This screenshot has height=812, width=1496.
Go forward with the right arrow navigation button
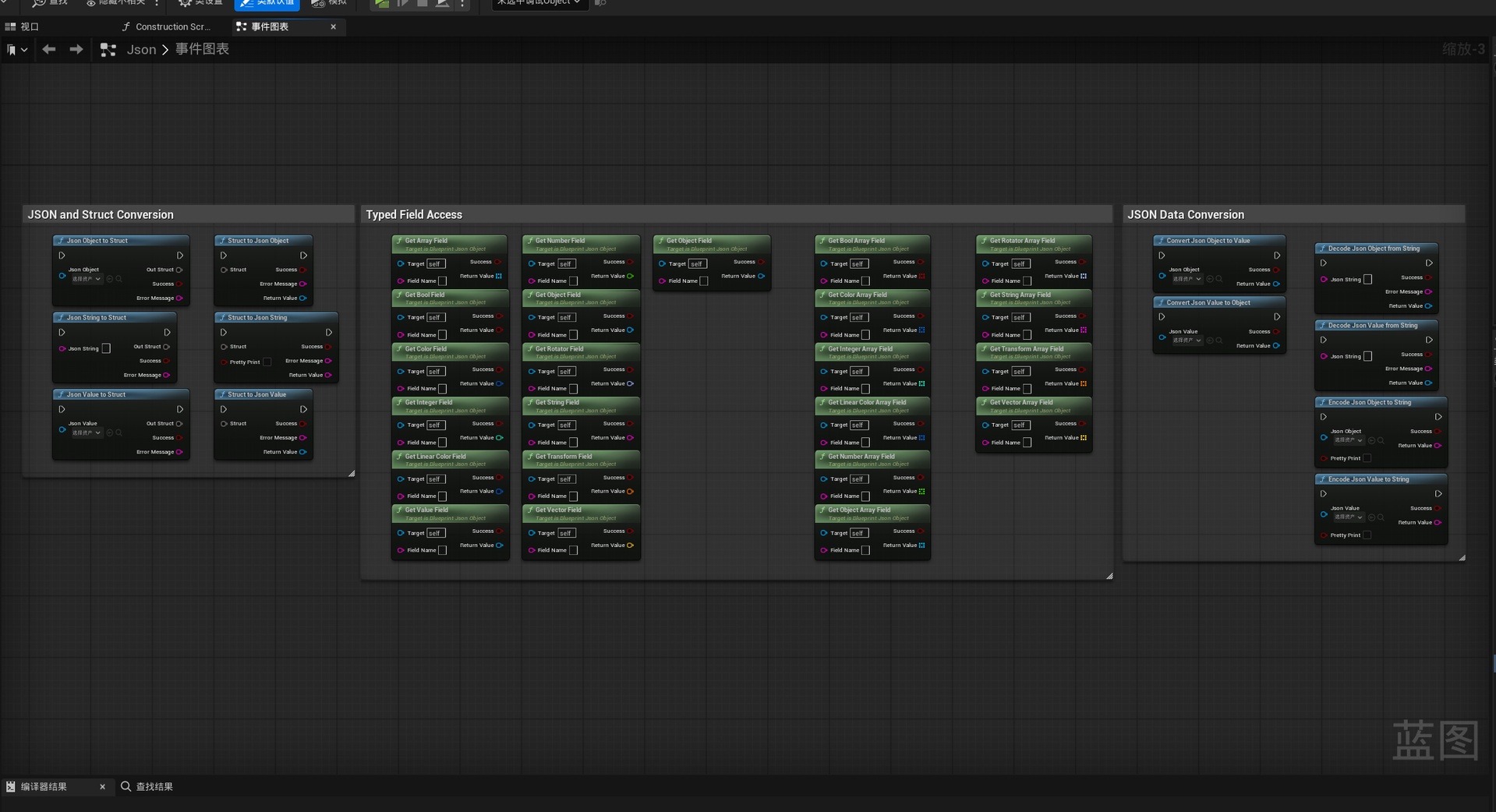[x=76, y=49]
